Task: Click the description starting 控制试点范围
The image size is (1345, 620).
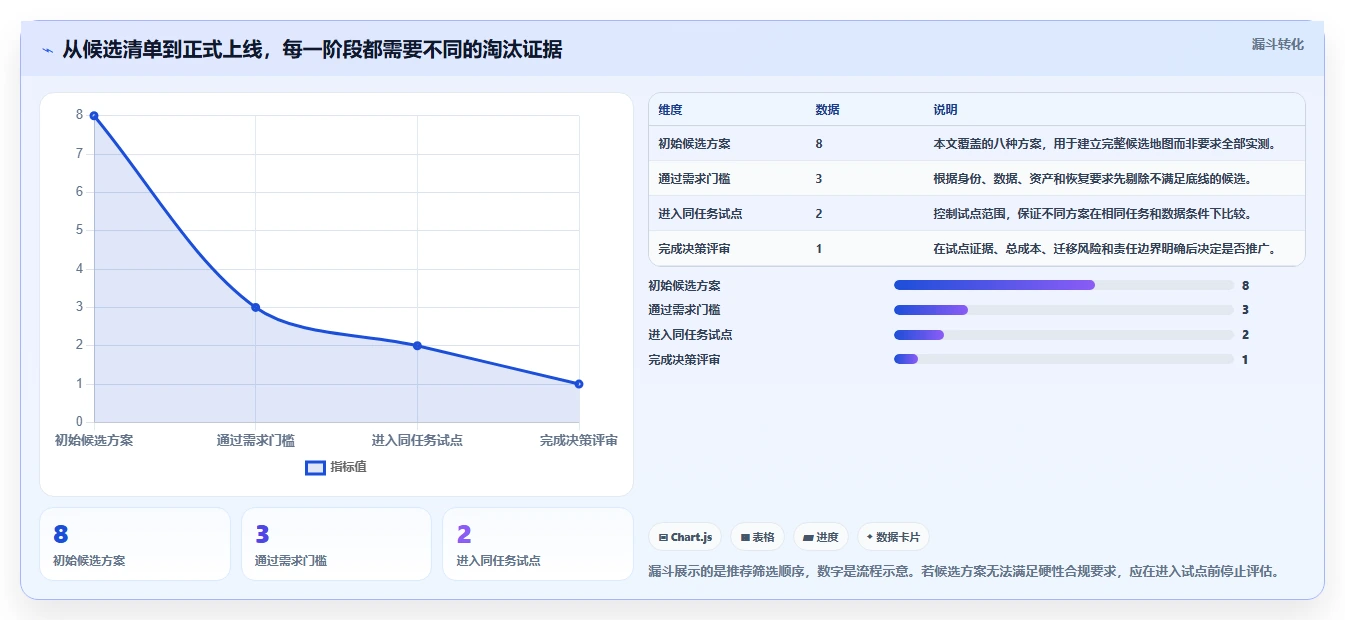Action: [1093, 214]
